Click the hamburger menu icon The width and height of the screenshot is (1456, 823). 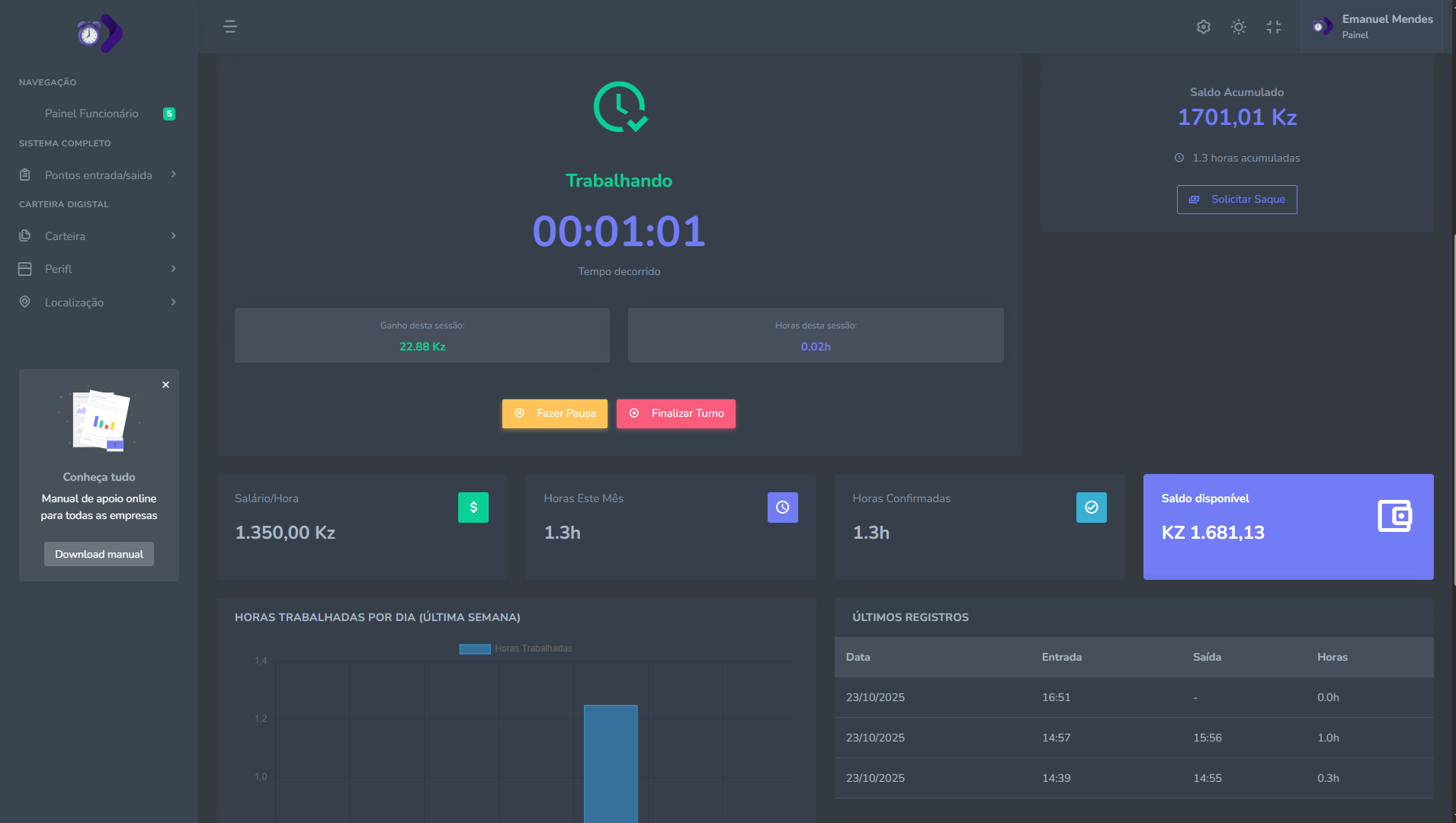tap(229, 27)
